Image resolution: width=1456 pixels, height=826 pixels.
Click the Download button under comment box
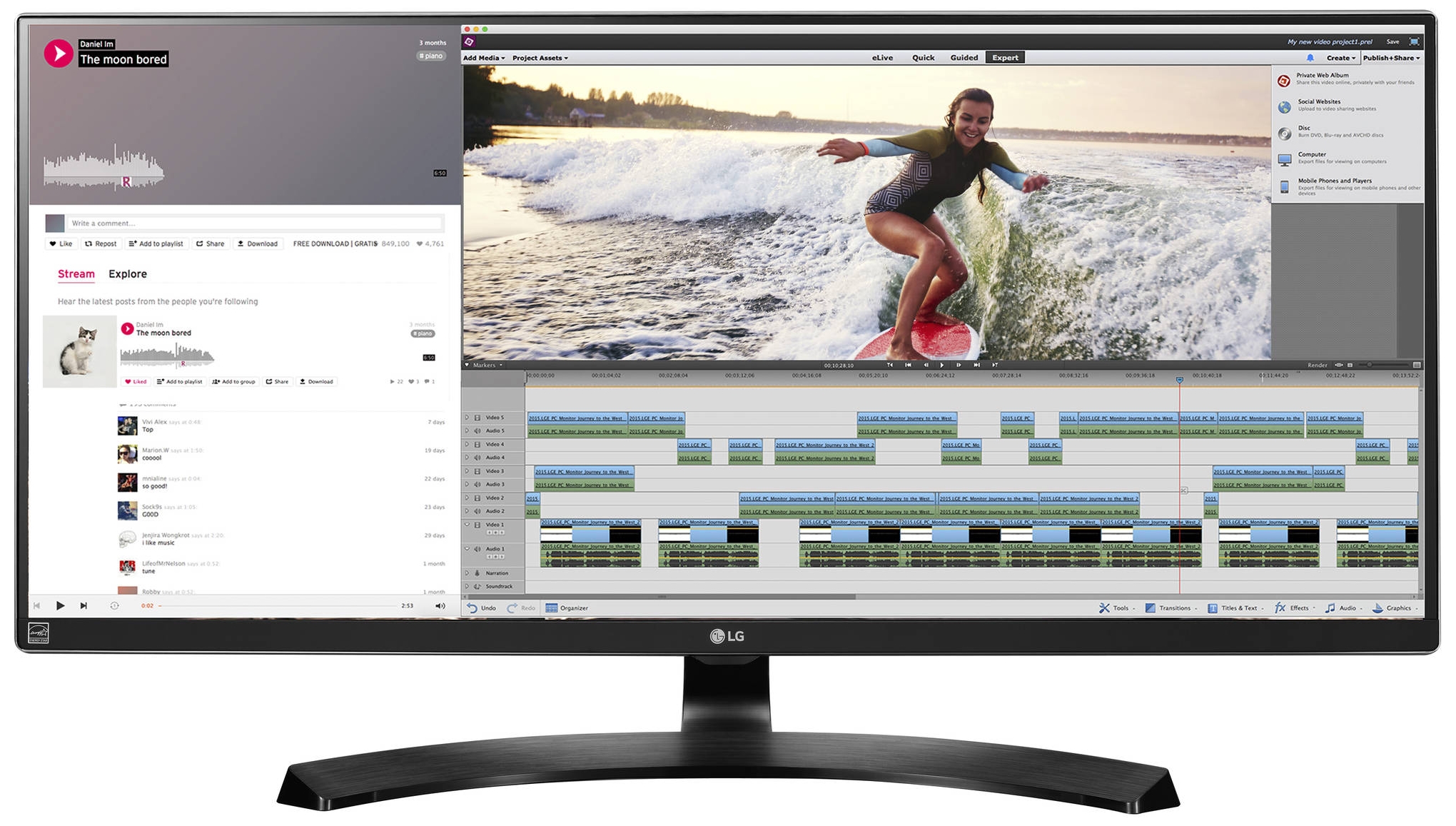coord(258,244)
